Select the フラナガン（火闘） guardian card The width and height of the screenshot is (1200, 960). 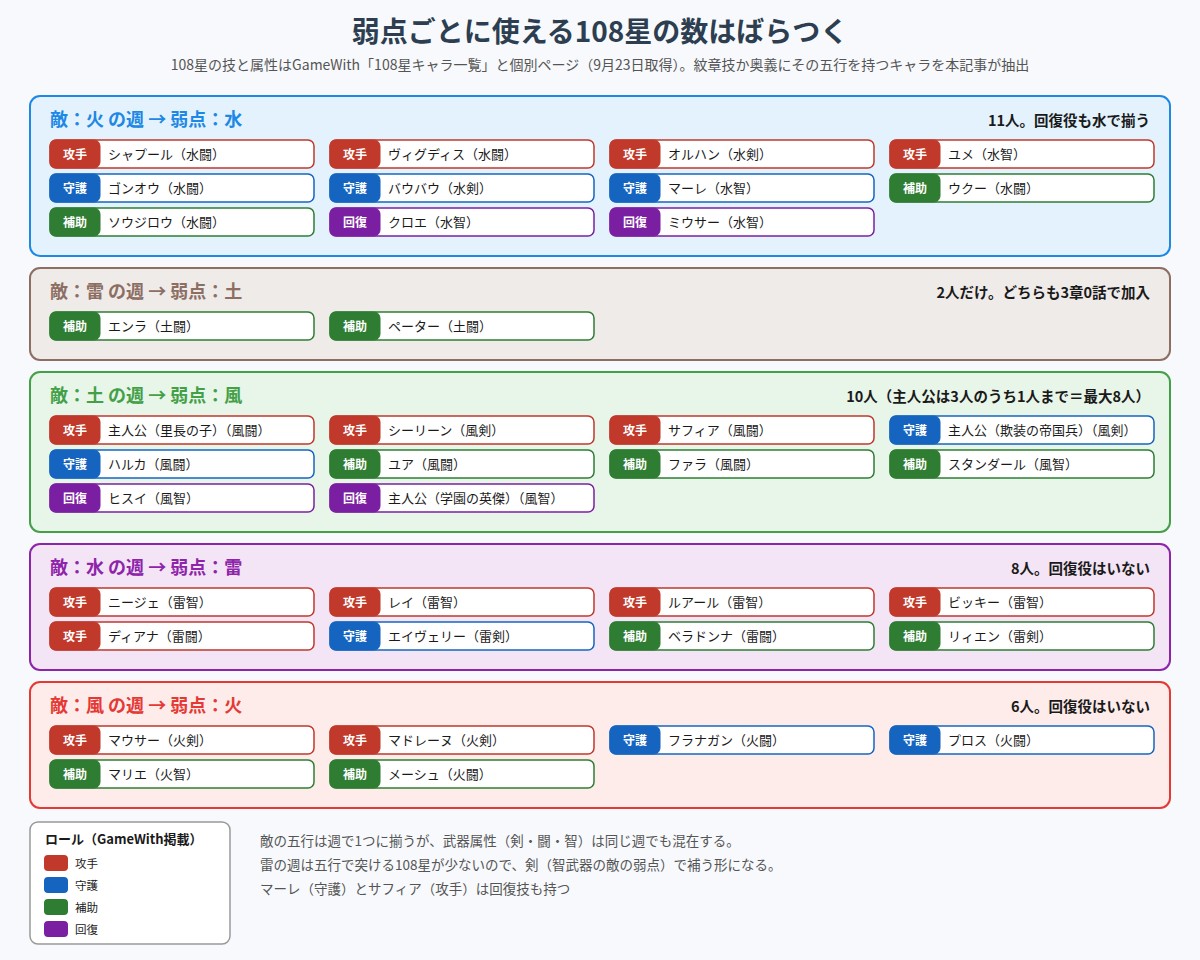tap(742, 740)
